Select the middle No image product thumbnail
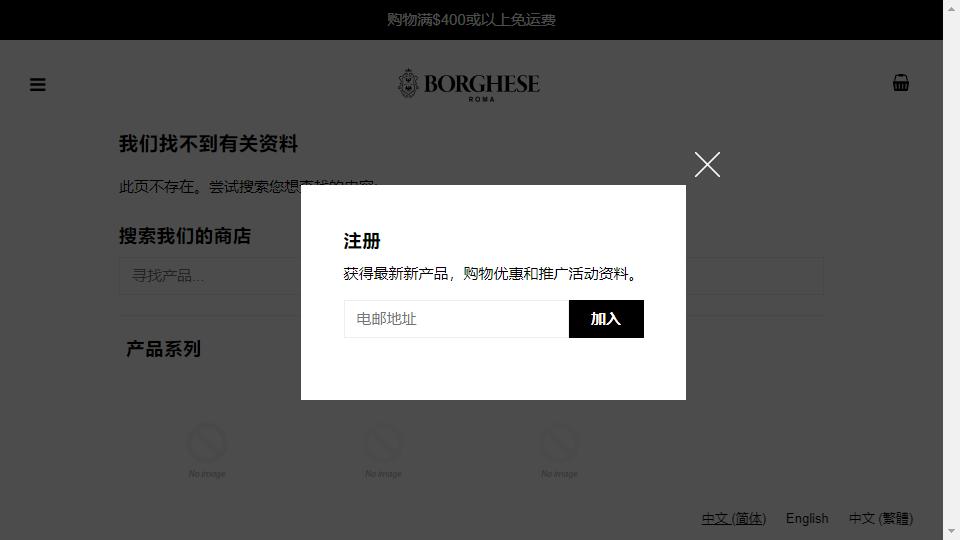Image resolution: width=960 pixels, height=540 pixels. point(383,449)
